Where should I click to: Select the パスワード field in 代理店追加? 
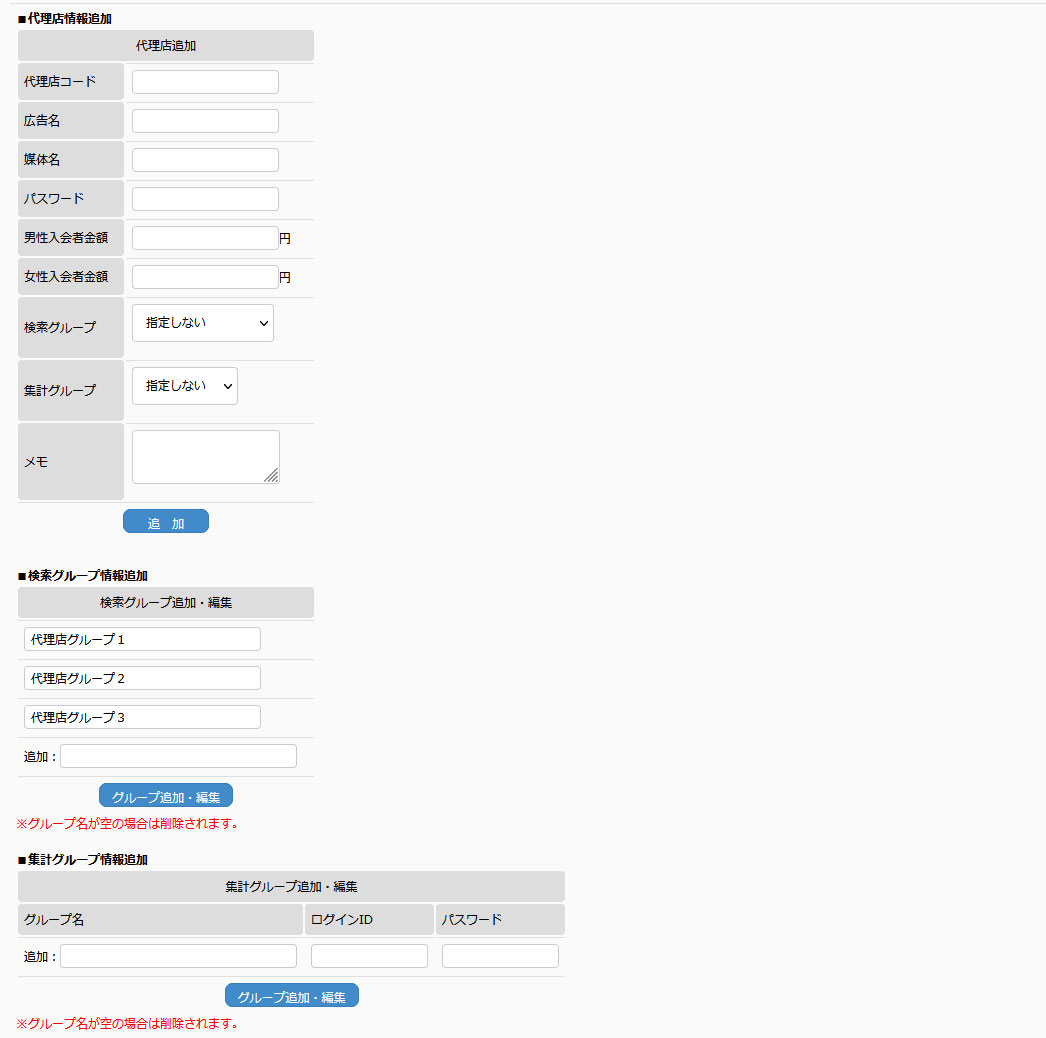point(205,199)
